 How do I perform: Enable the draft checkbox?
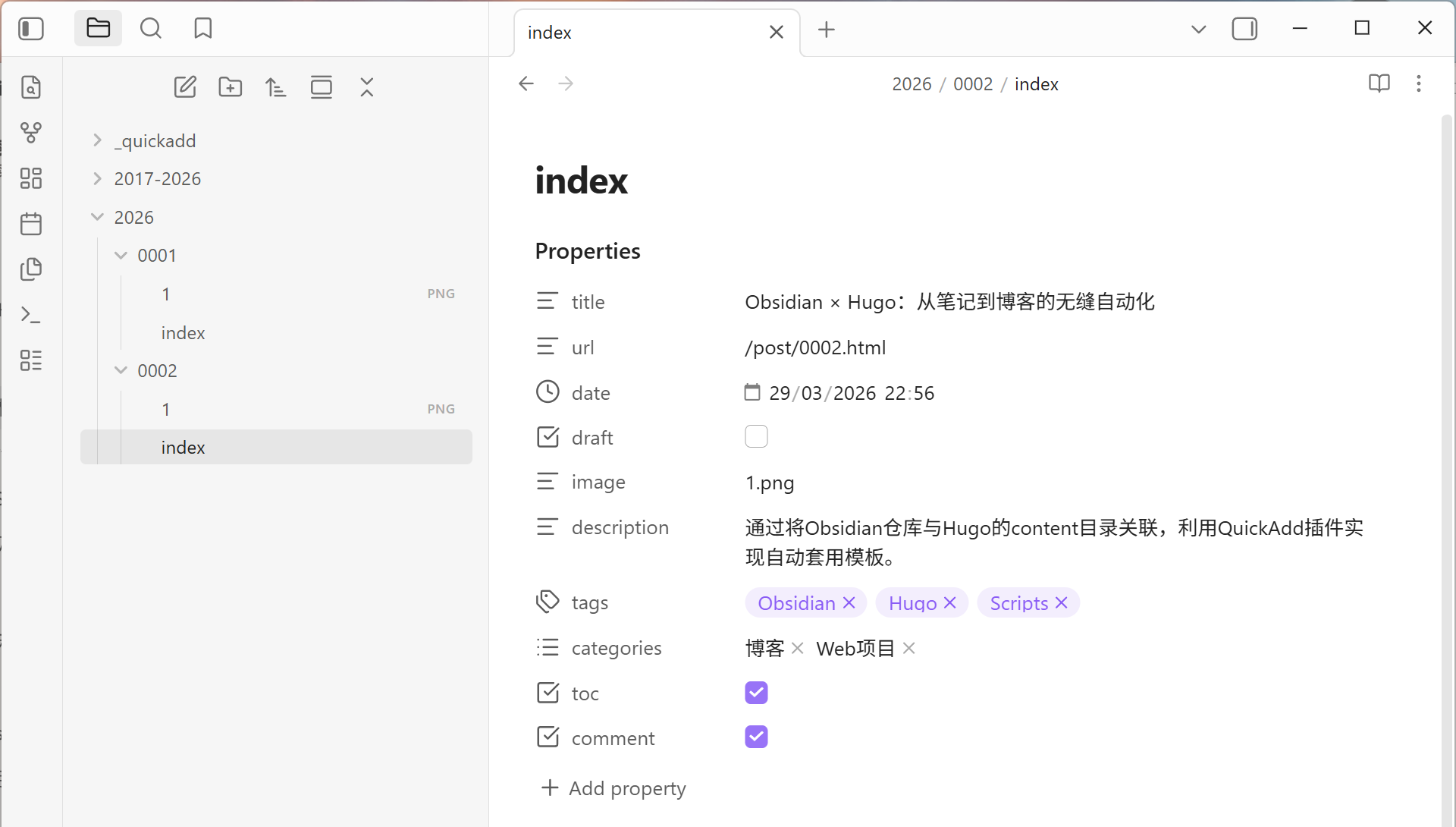[756, 437]
